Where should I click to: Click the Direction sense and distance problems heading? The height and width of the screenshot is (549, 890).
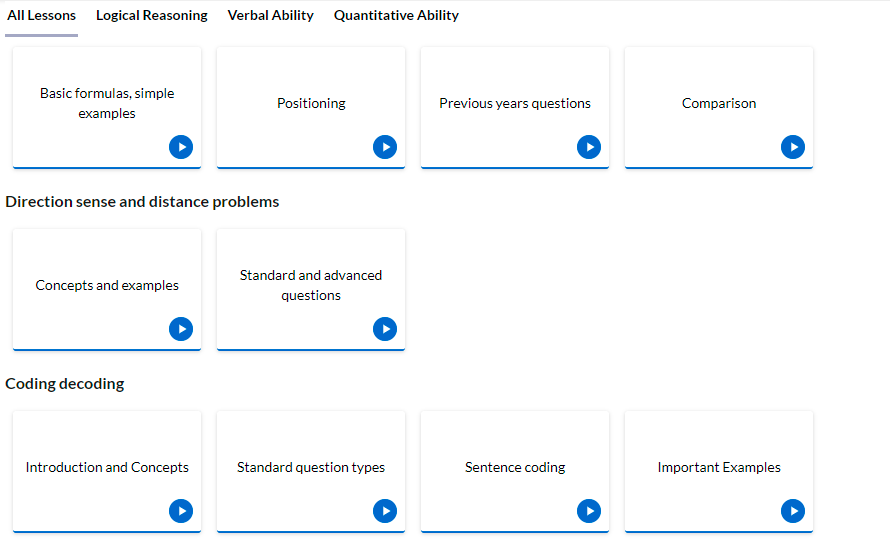(x=142, y=202)
